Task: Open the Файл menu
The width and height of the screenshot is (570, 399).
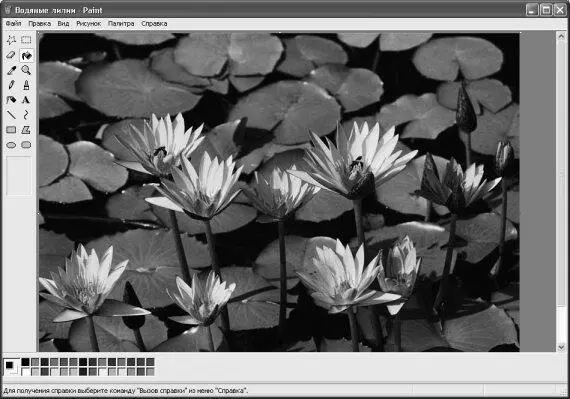Action: (13, 24)
